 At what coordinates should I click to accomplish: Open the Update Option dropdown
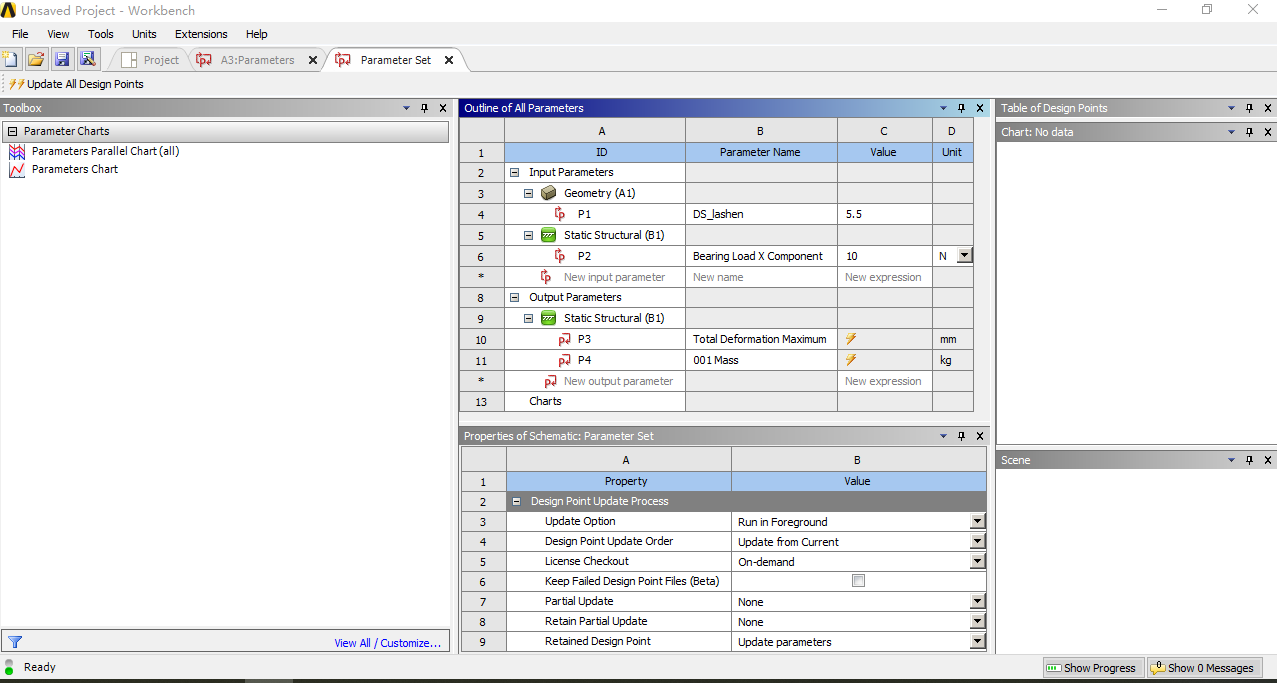[x=977, y=521]
